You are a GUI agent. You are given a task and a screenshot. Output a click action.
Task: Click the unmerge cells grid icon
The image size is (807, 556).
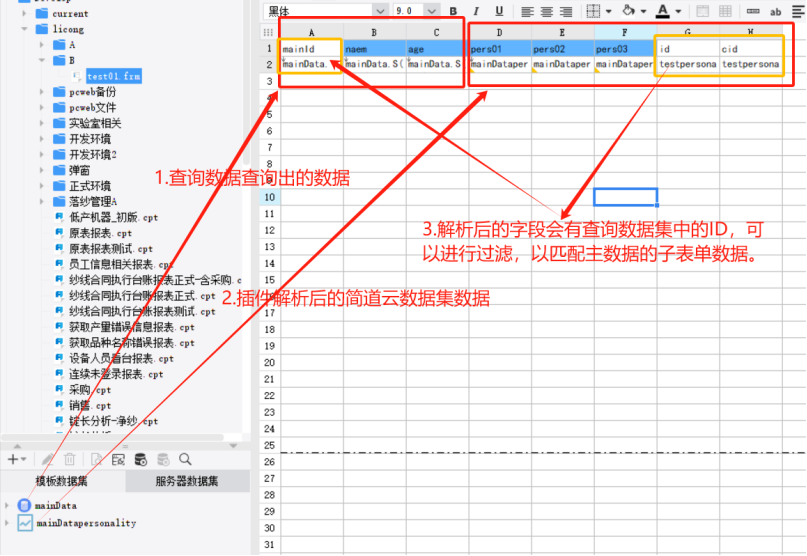725,11
